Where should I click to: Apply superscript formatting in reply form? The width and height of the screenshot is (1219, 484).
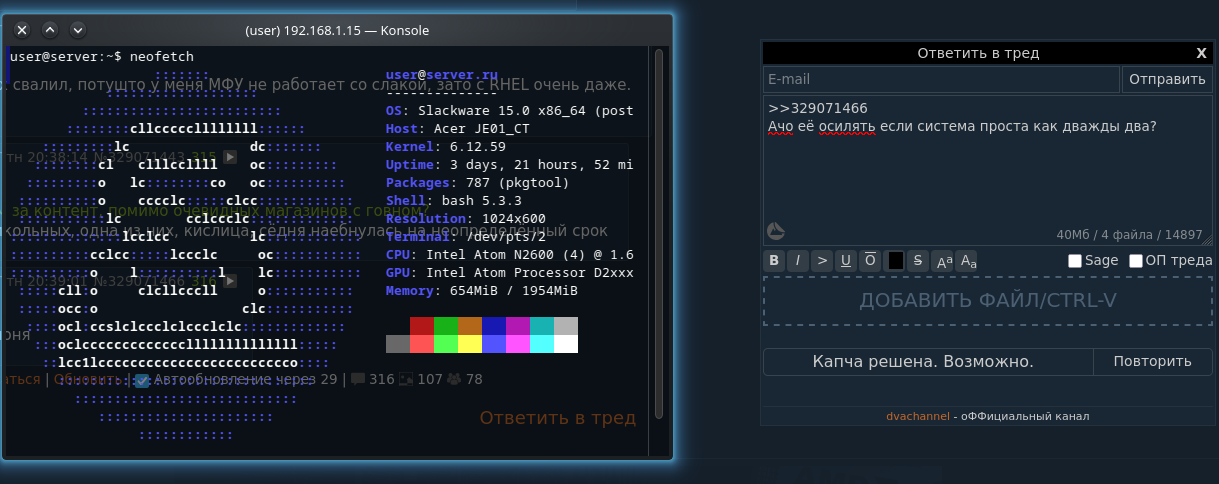[943, 261]
